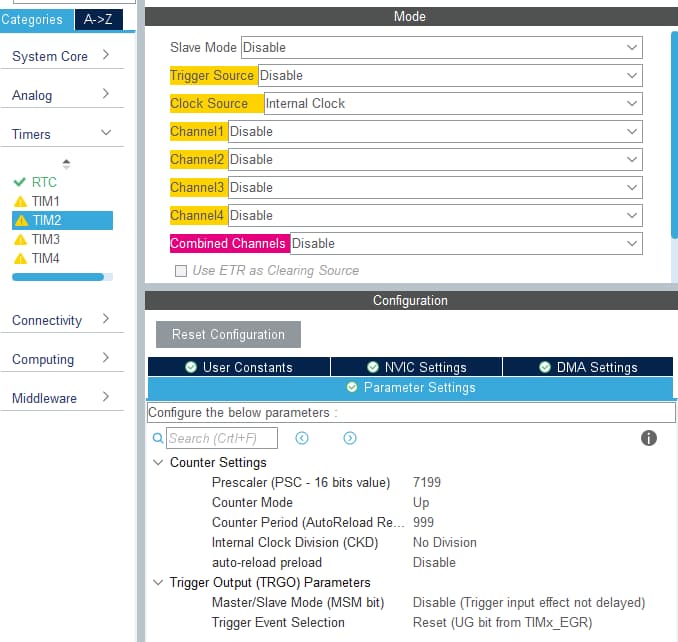Select TIM3 in the Timers list
Viewport: 678px width, 642px height.
tap(45, 239)
